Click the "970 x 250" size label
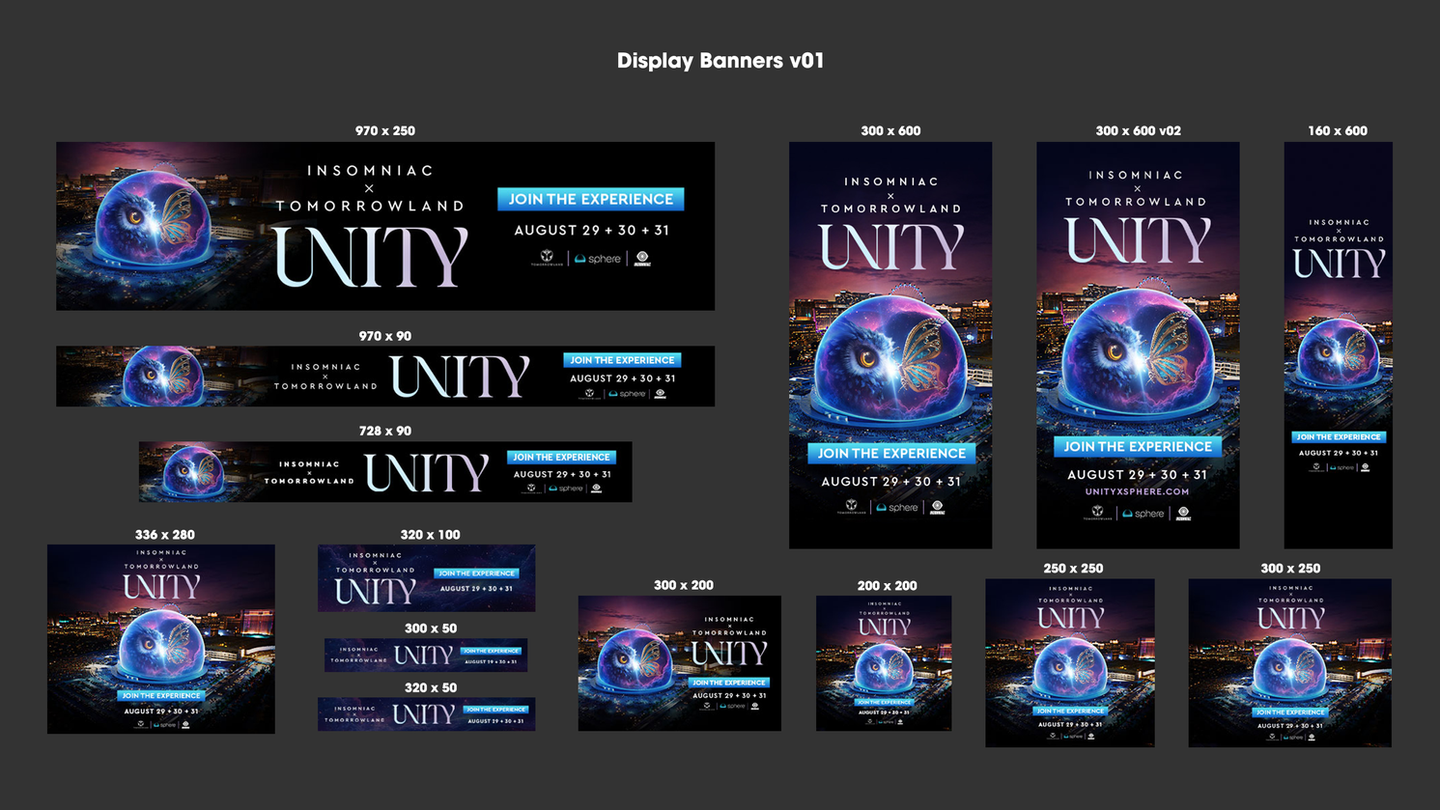 pyautogui.click(x=385, y=130)
